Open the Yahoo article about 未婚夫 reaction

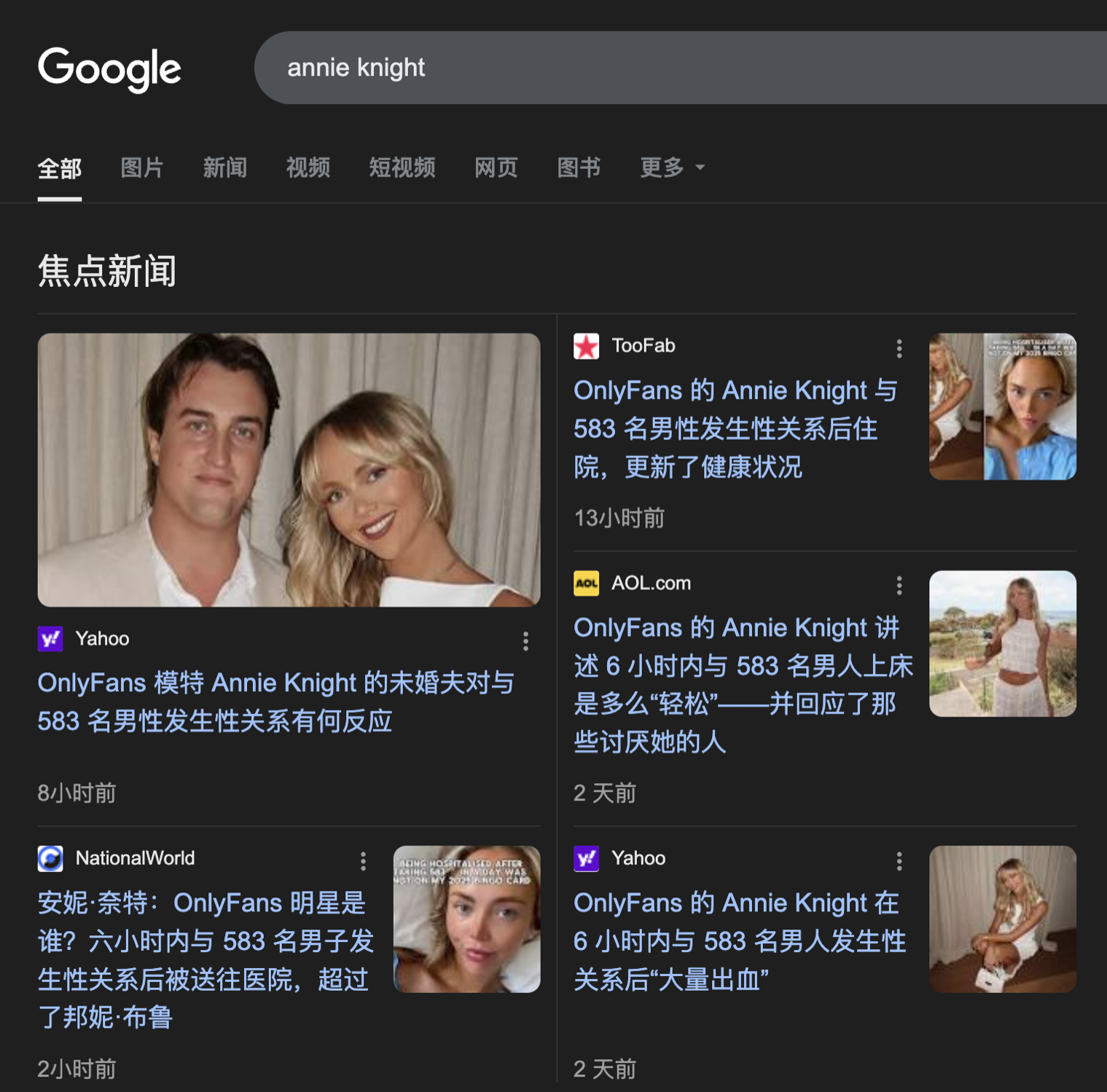pos(276,702)
